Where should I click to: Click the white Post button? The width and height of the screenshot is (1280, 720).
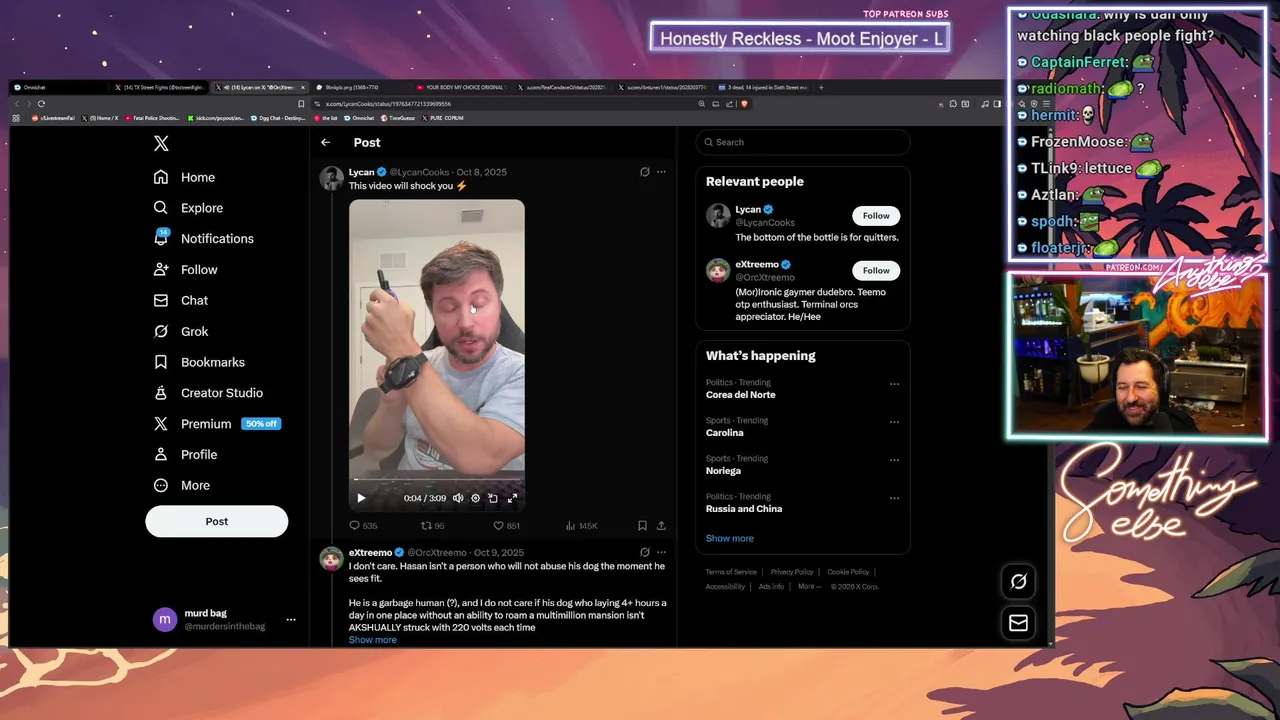coord(217,521)
